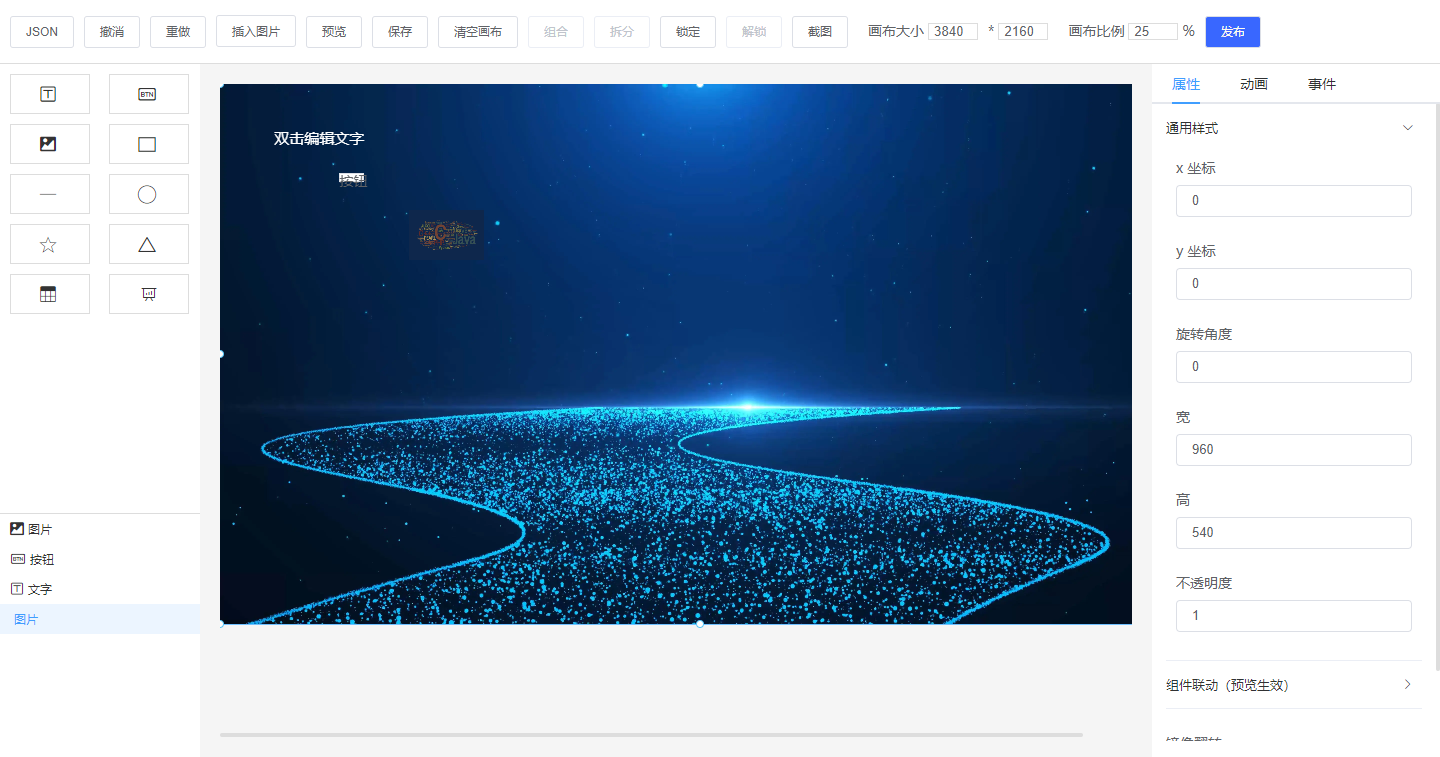Redo with 重做 button
This screenshot has width=1440, height=757.
pos(178,32)
